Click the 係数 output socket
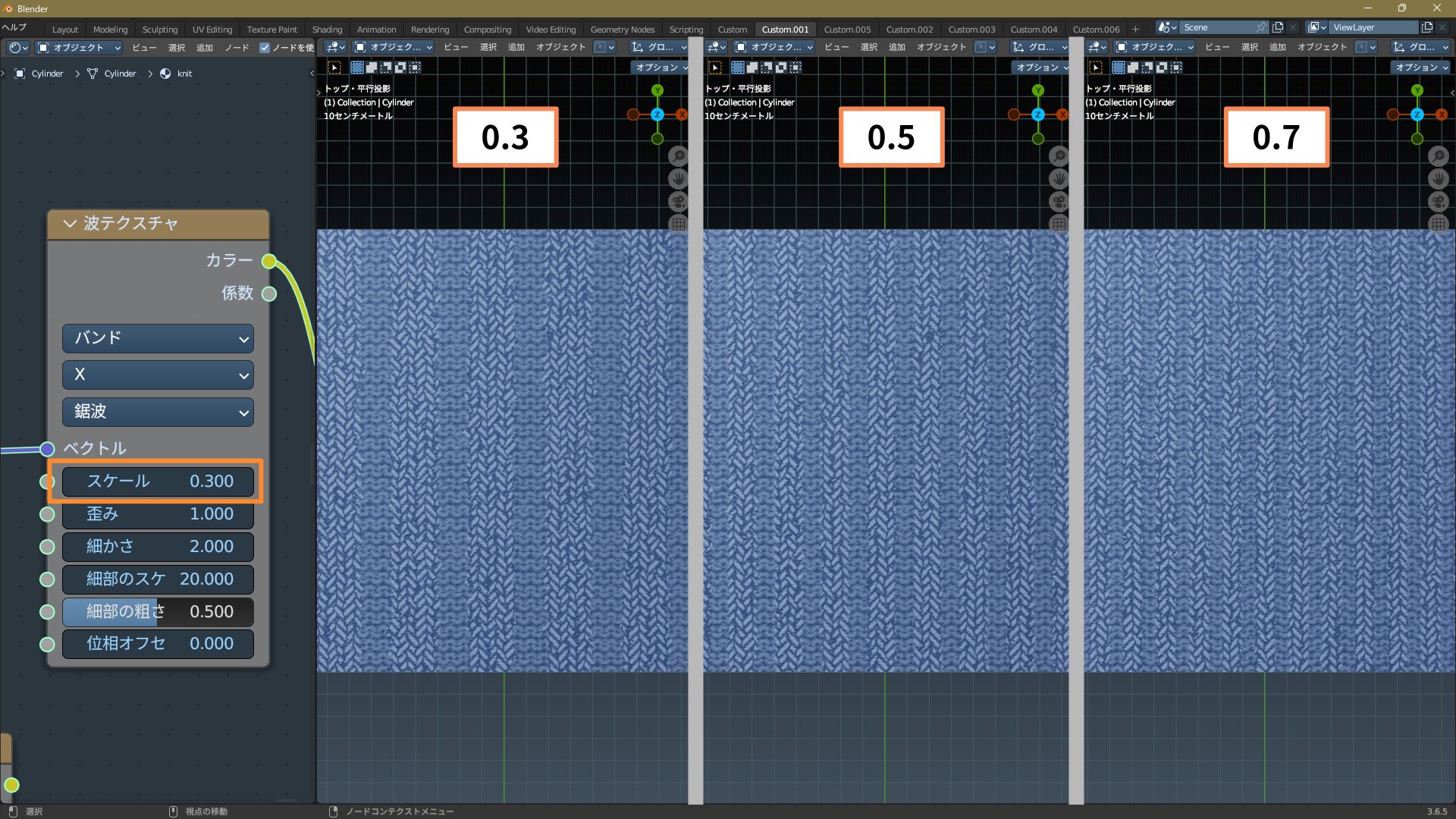 pyautogui.click(x=269, y=294)
